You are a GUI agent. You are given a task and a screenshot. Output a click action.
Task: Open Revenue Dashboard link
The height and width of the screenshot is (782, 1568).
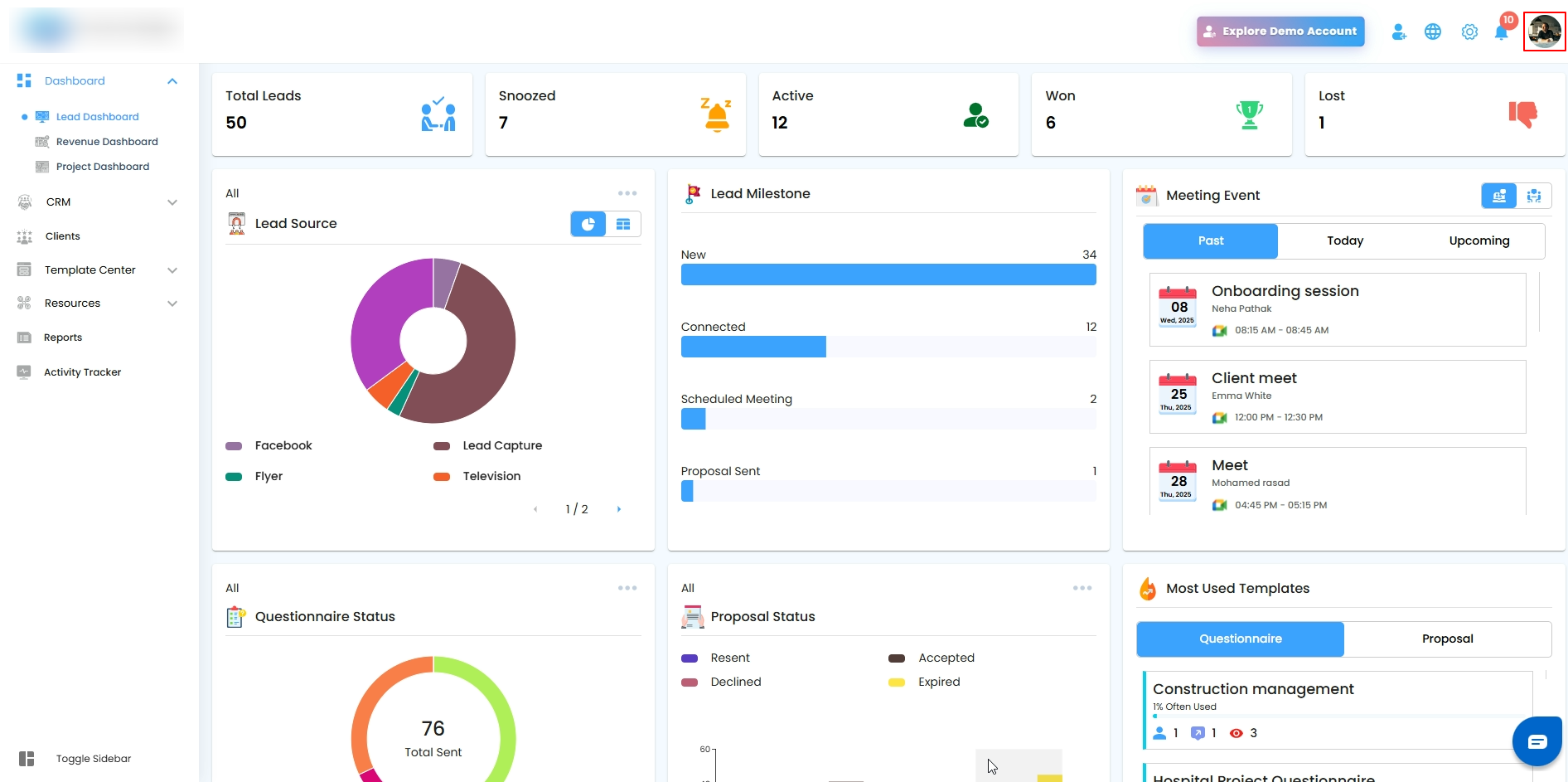pyautogui.click(x=107, y=142)
